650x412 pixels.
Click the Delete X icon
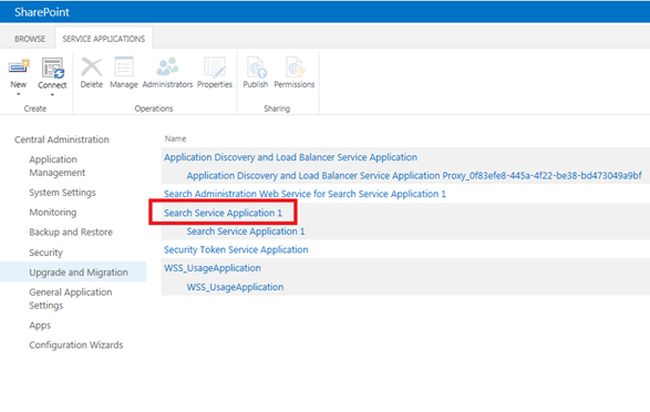[x=92, y=67]
